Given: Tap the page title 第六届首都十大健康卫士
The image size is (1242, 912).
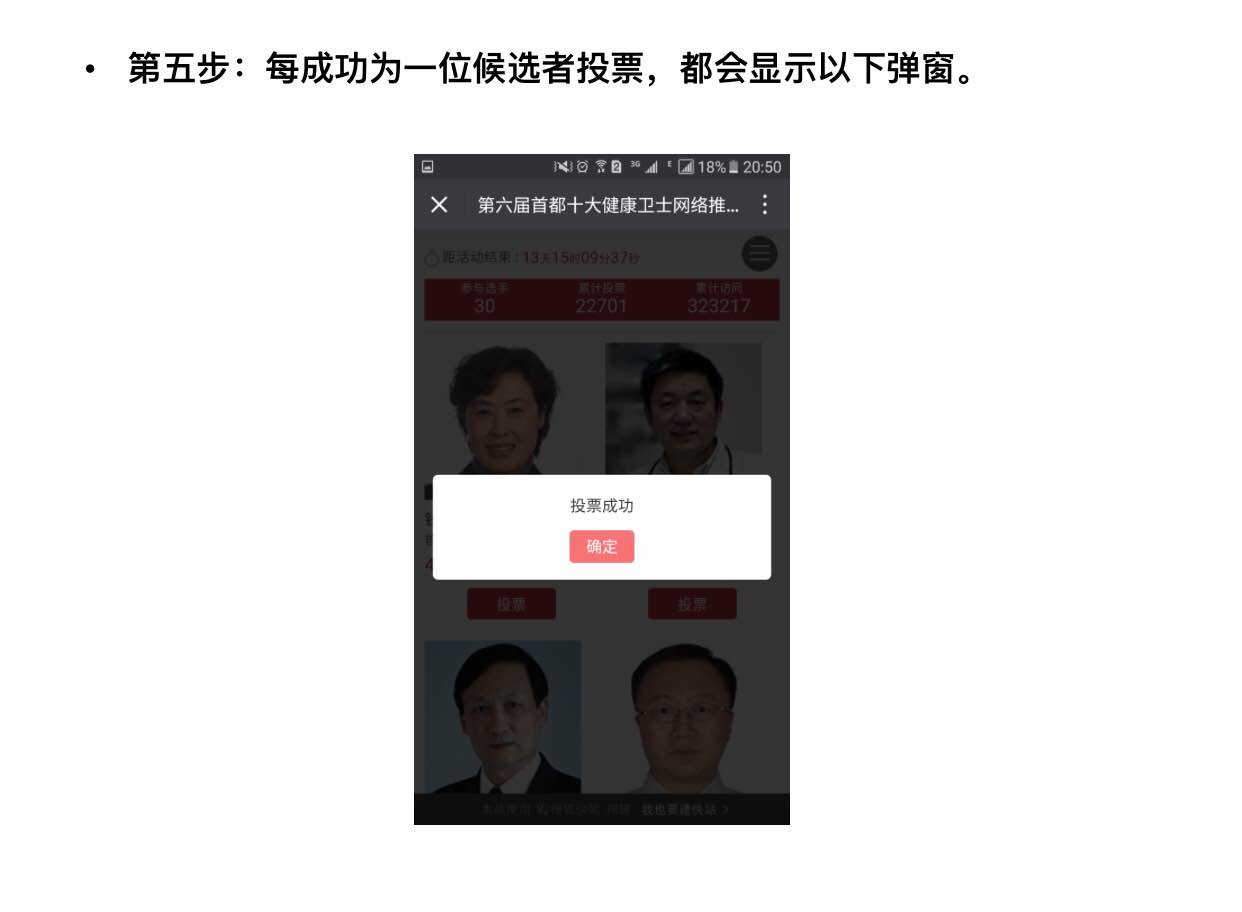Looking at the screenshot, I should (x=609, y=205).
